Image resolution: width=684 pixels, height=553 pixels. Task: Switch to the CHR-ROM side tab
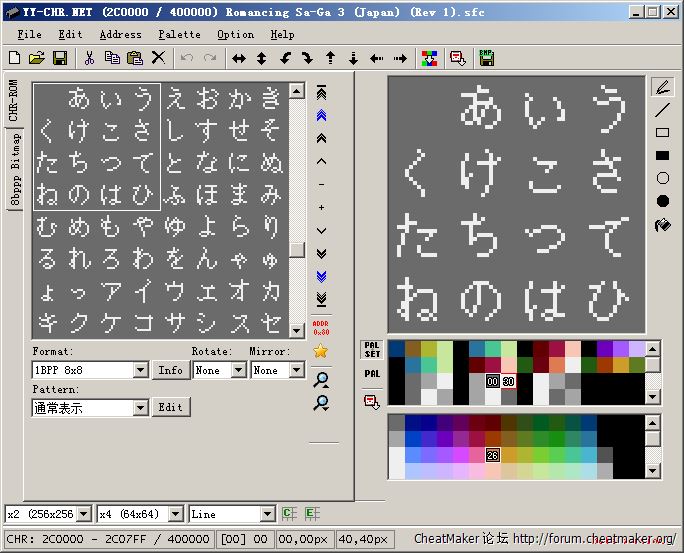pos(14,100)
